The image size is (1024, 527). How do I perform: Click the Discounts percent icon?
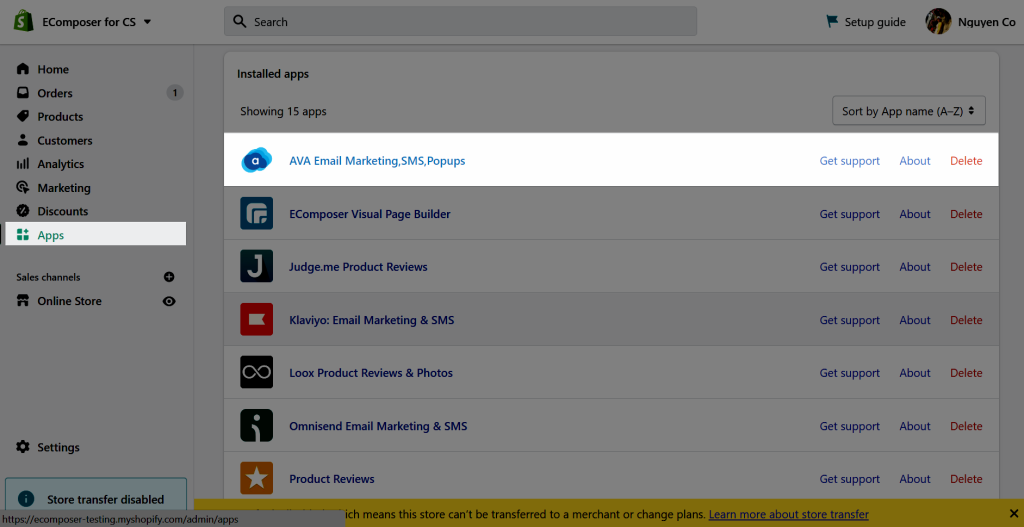[x=23, y=211]
